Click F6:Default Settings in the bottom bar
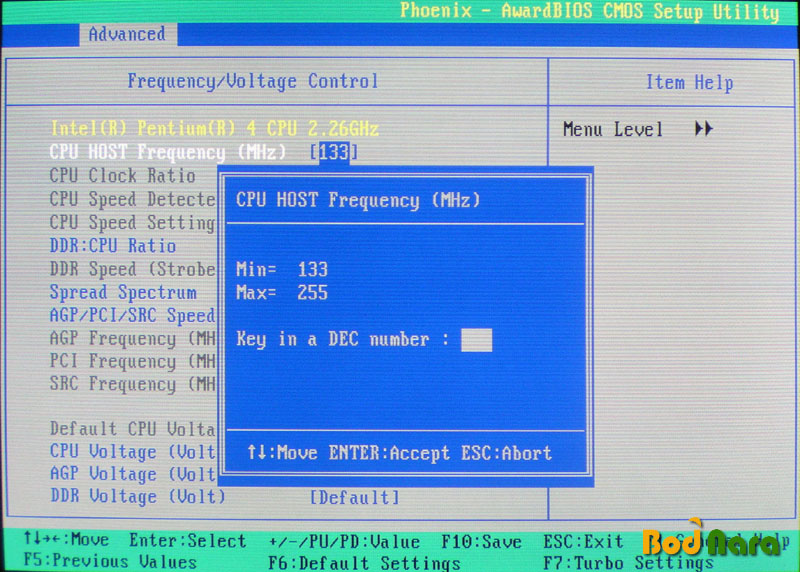The width and height of the screenshot is (800, 572). (x=364, y=563)
